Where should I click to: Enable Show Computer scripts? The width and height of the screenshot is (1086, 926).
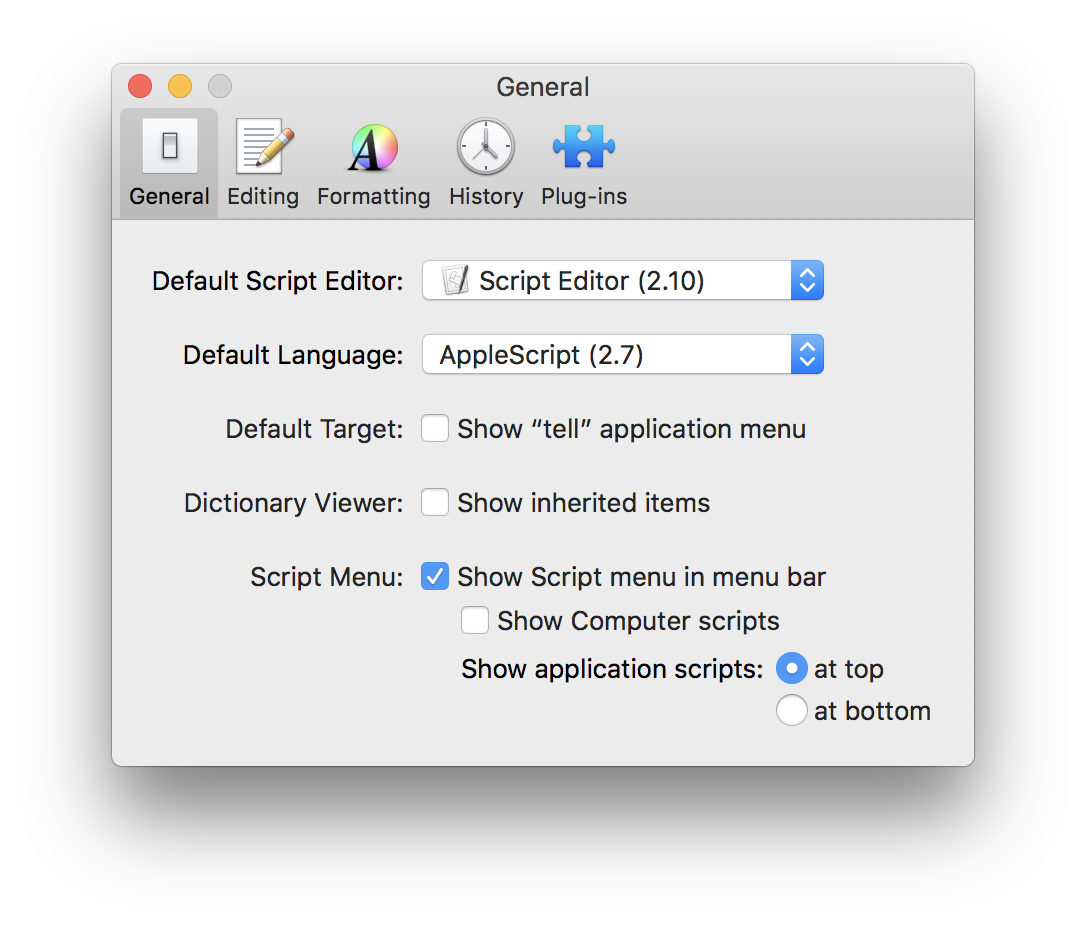(475, 620)
